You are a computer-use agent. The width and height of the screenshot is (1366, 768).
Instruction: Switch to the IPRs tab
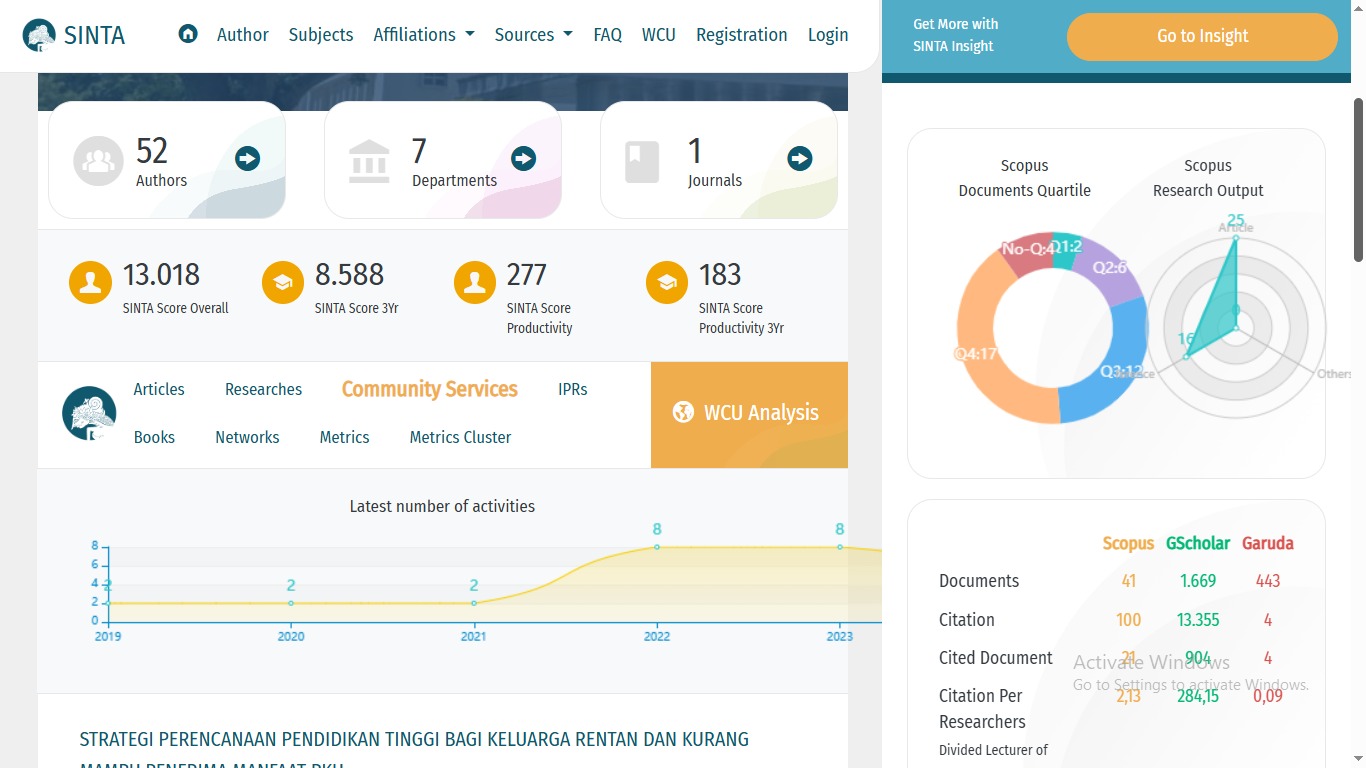coord(573,389)
